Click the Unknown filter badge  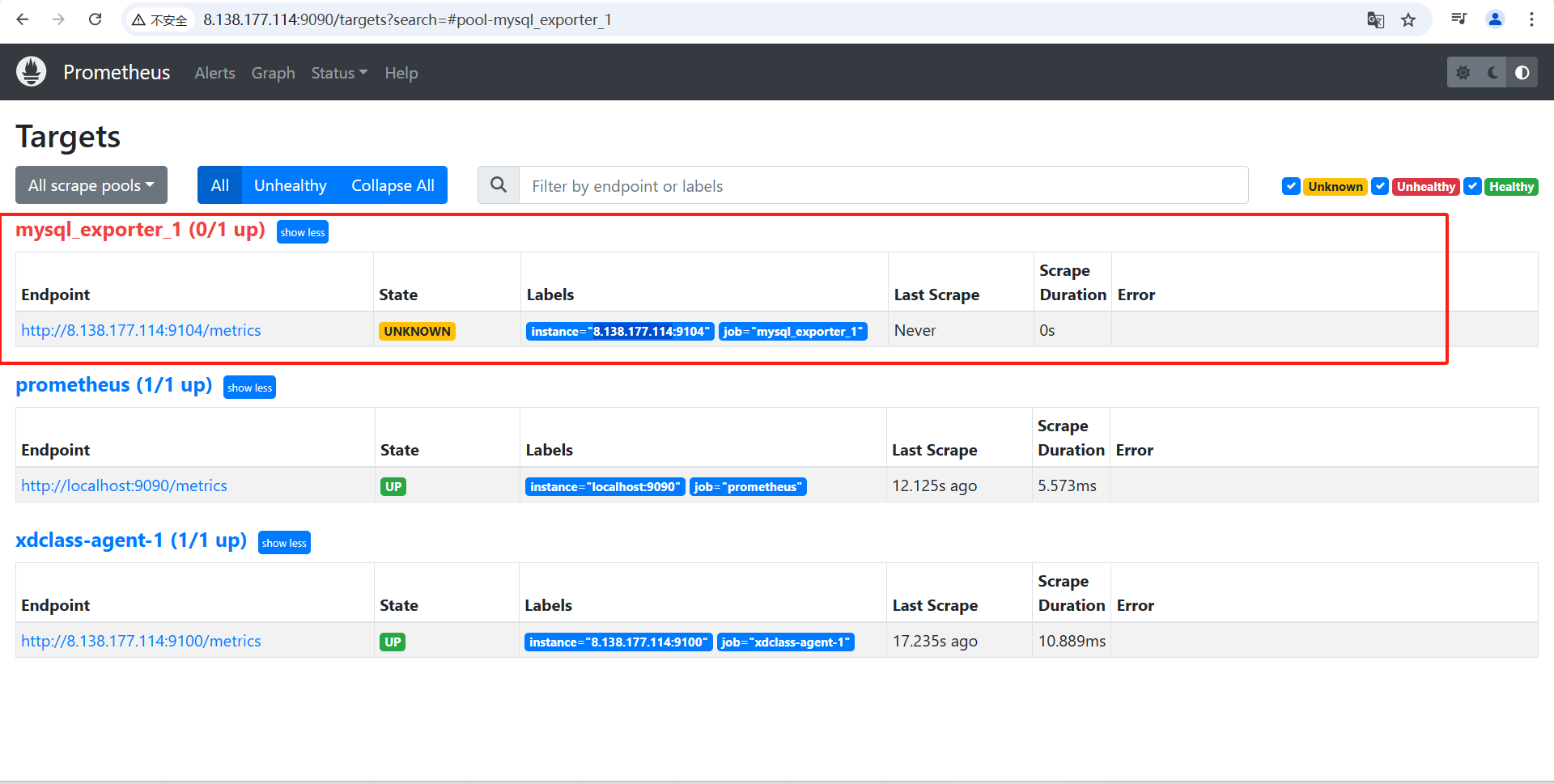[x=1335, y=187]
